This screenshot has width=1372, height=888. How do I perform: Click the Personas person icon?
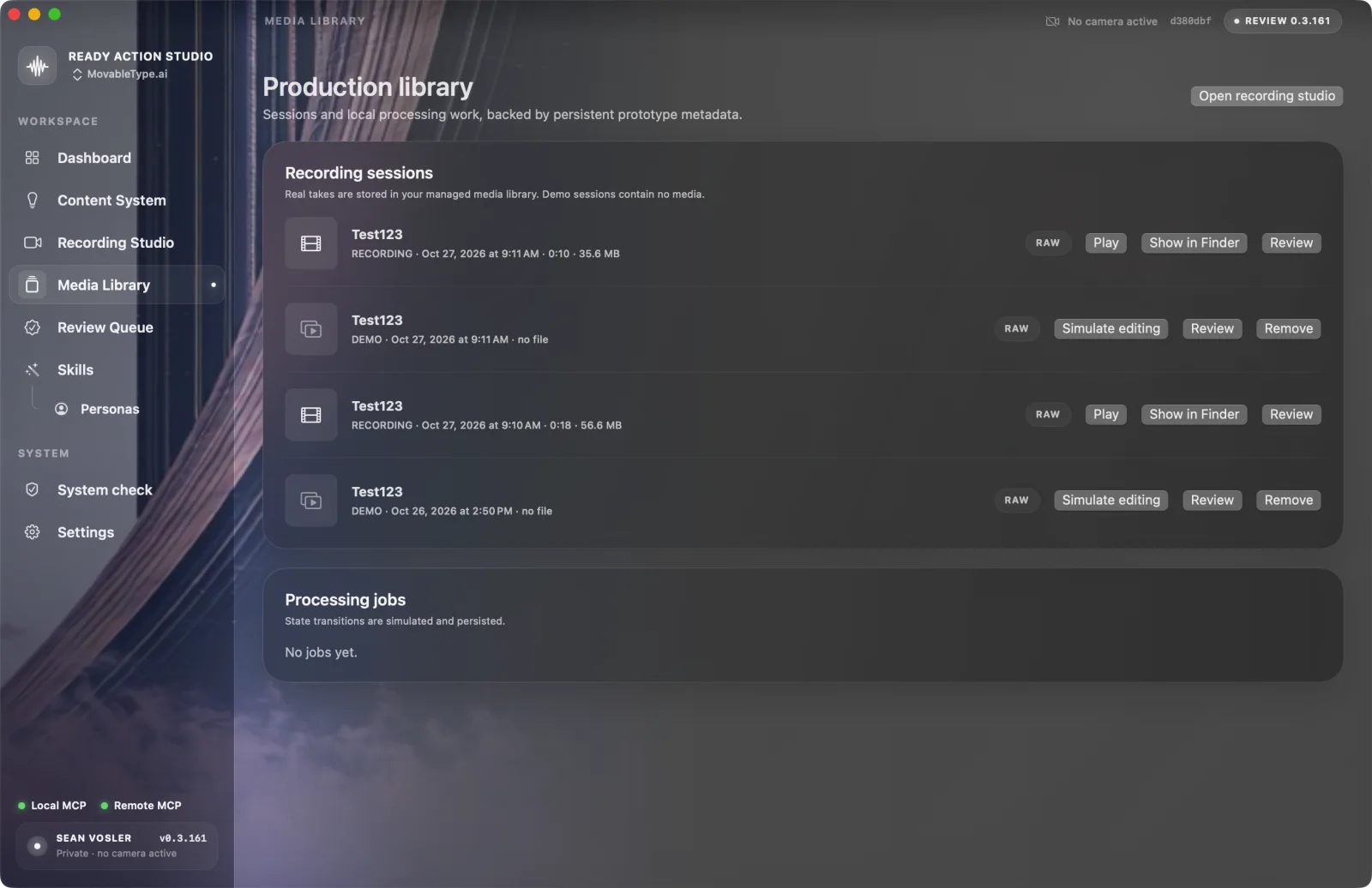point(62,409)
